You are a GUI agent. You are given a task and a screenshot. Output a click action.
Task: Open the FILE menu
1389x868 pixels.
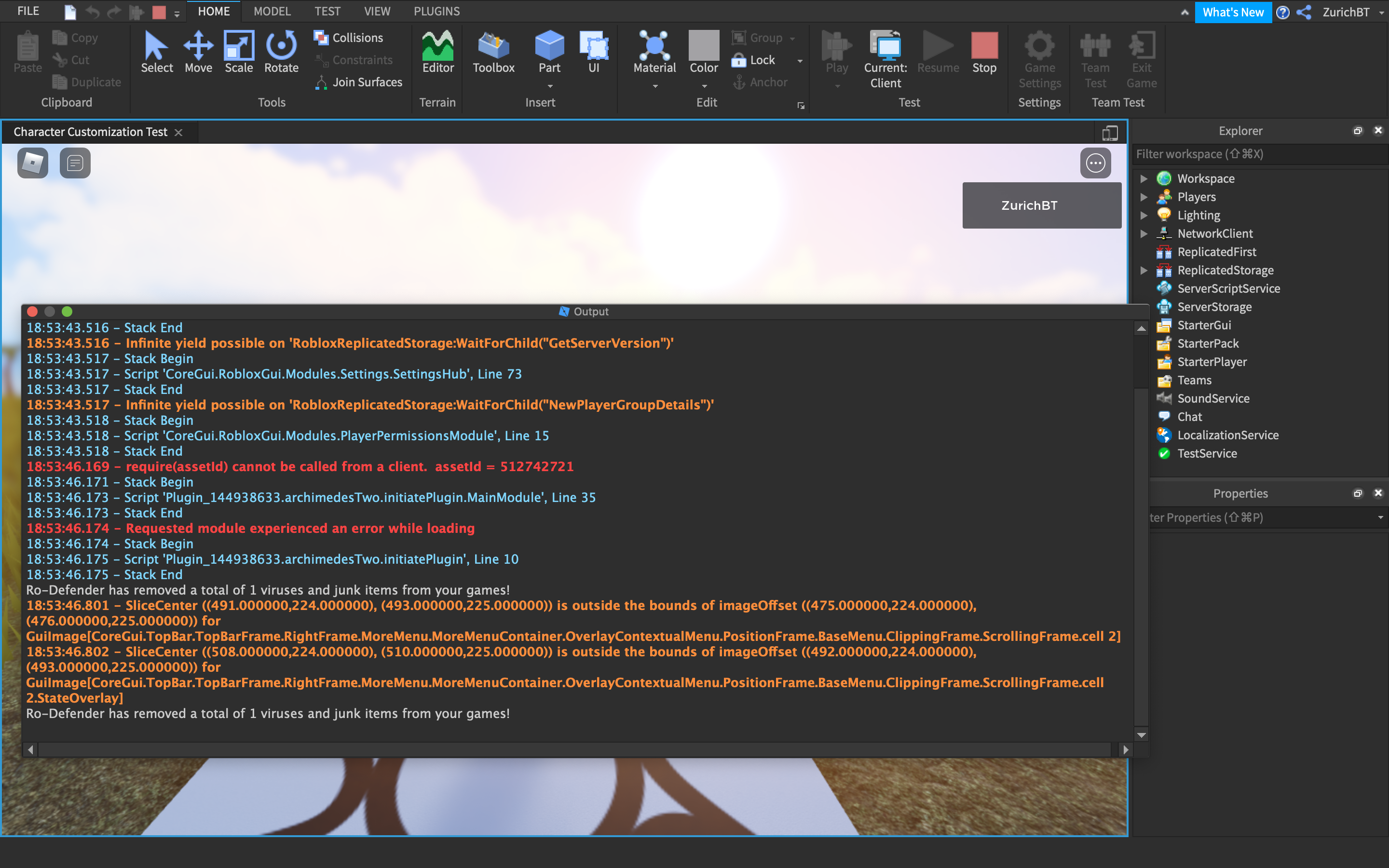(27, 11)
